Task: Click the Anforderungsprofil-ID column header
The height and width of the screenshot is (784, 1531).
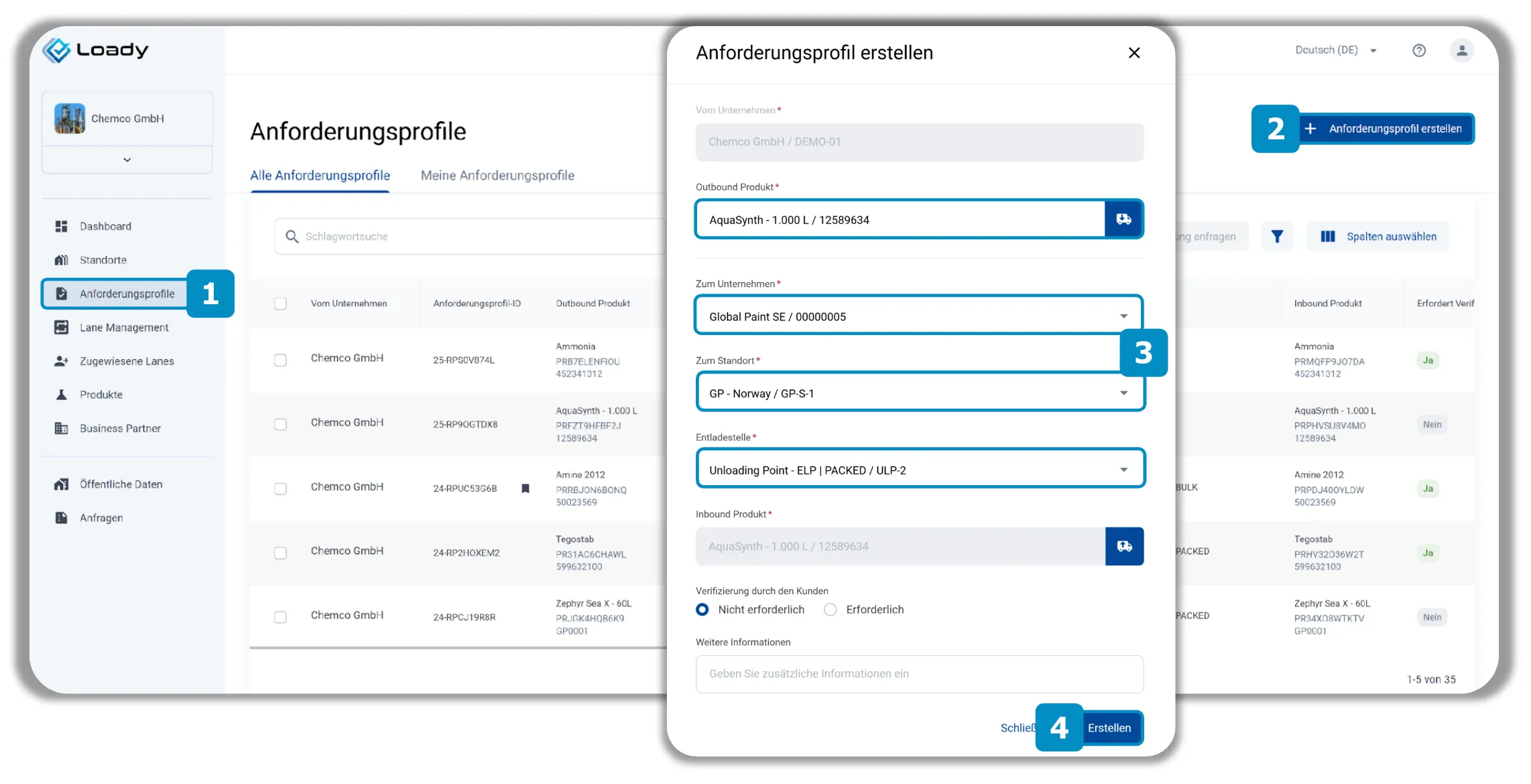Action: tap(477, 304)
